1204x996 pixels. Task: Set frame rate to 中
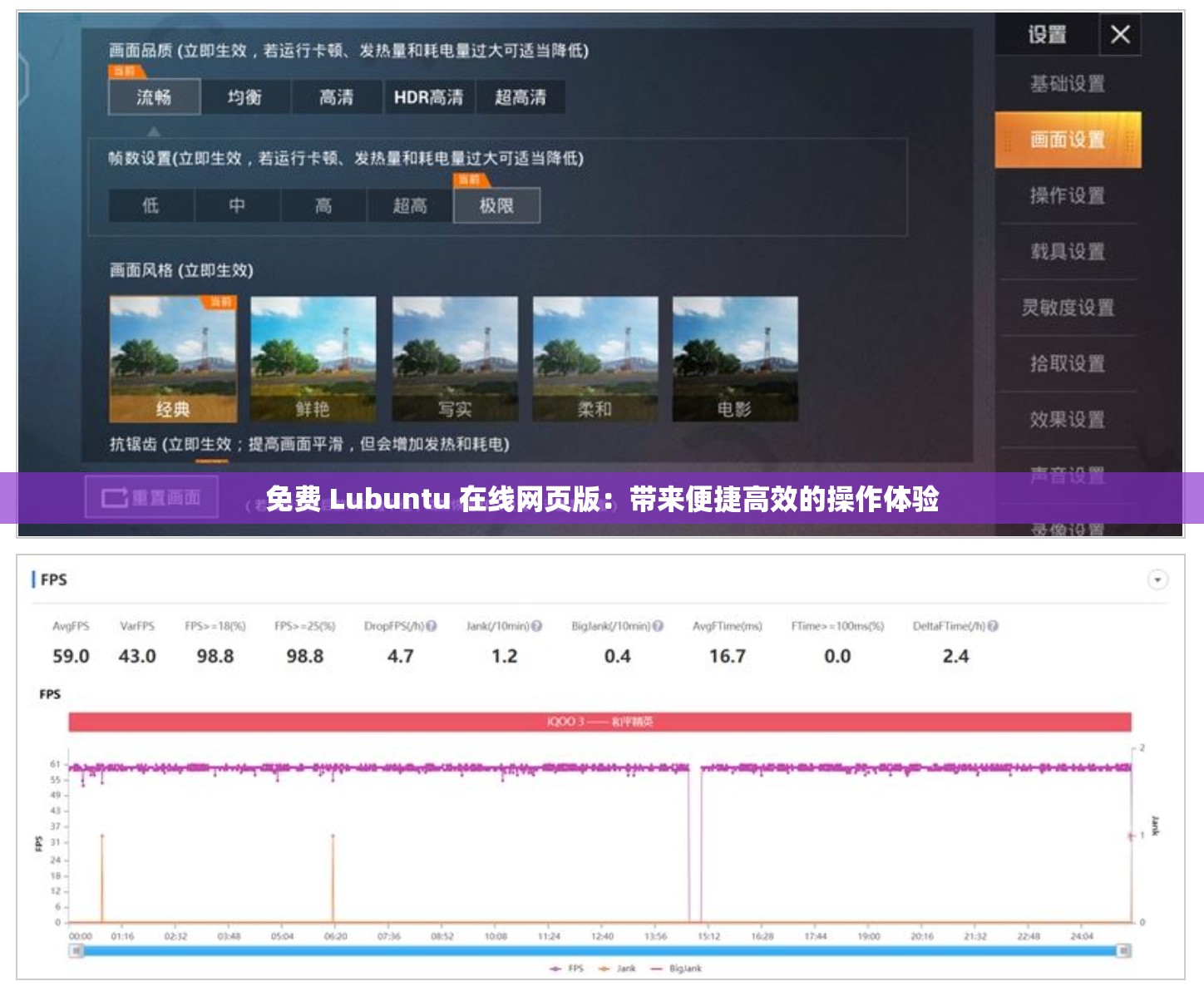tap(237, 205)
